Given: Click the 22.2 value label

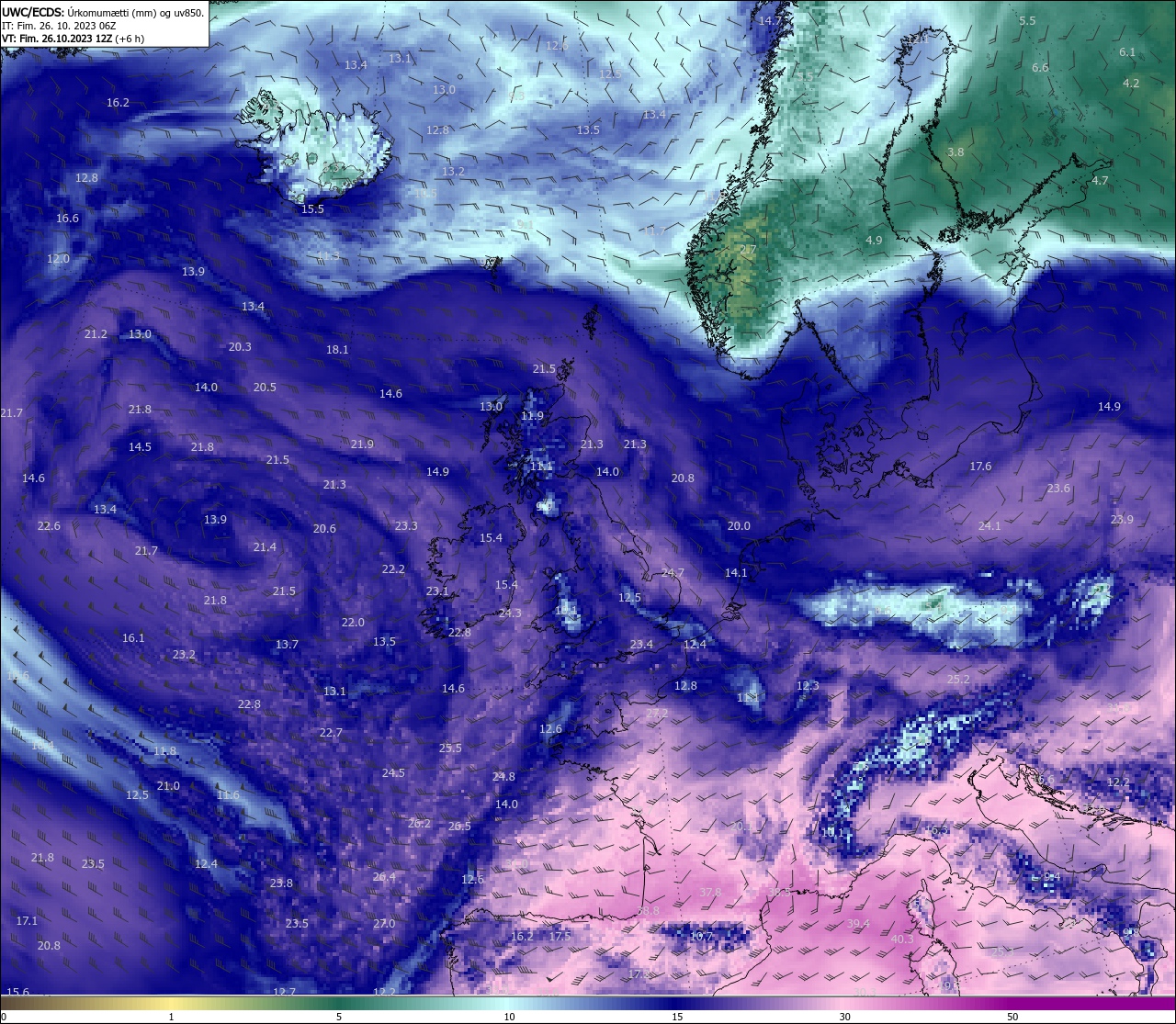Looking at the screenshot, I should pos(393,569).
